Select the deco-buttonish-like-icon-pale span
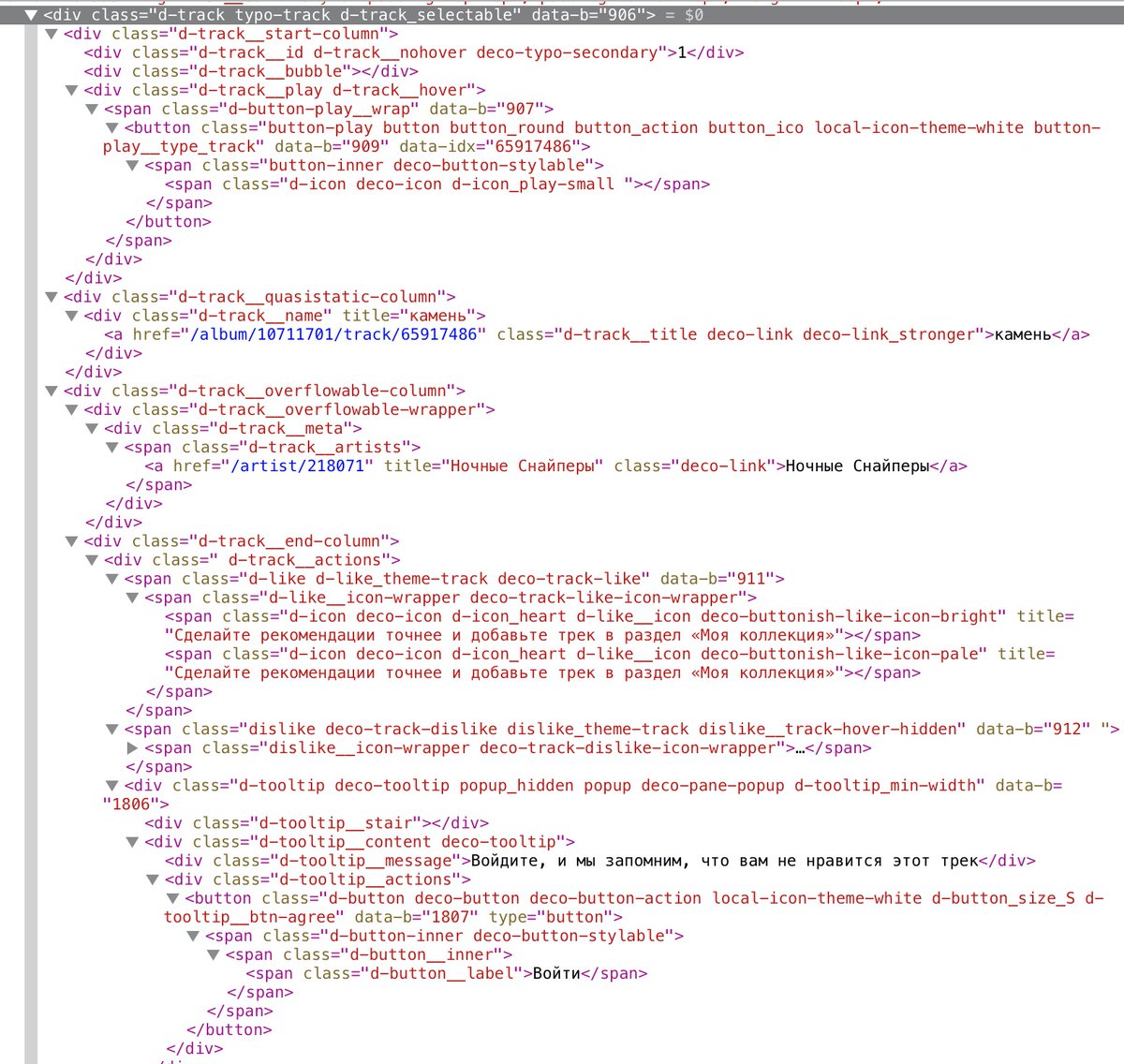This screenshot has width=1124, height=1064. (x=610, y=663)
